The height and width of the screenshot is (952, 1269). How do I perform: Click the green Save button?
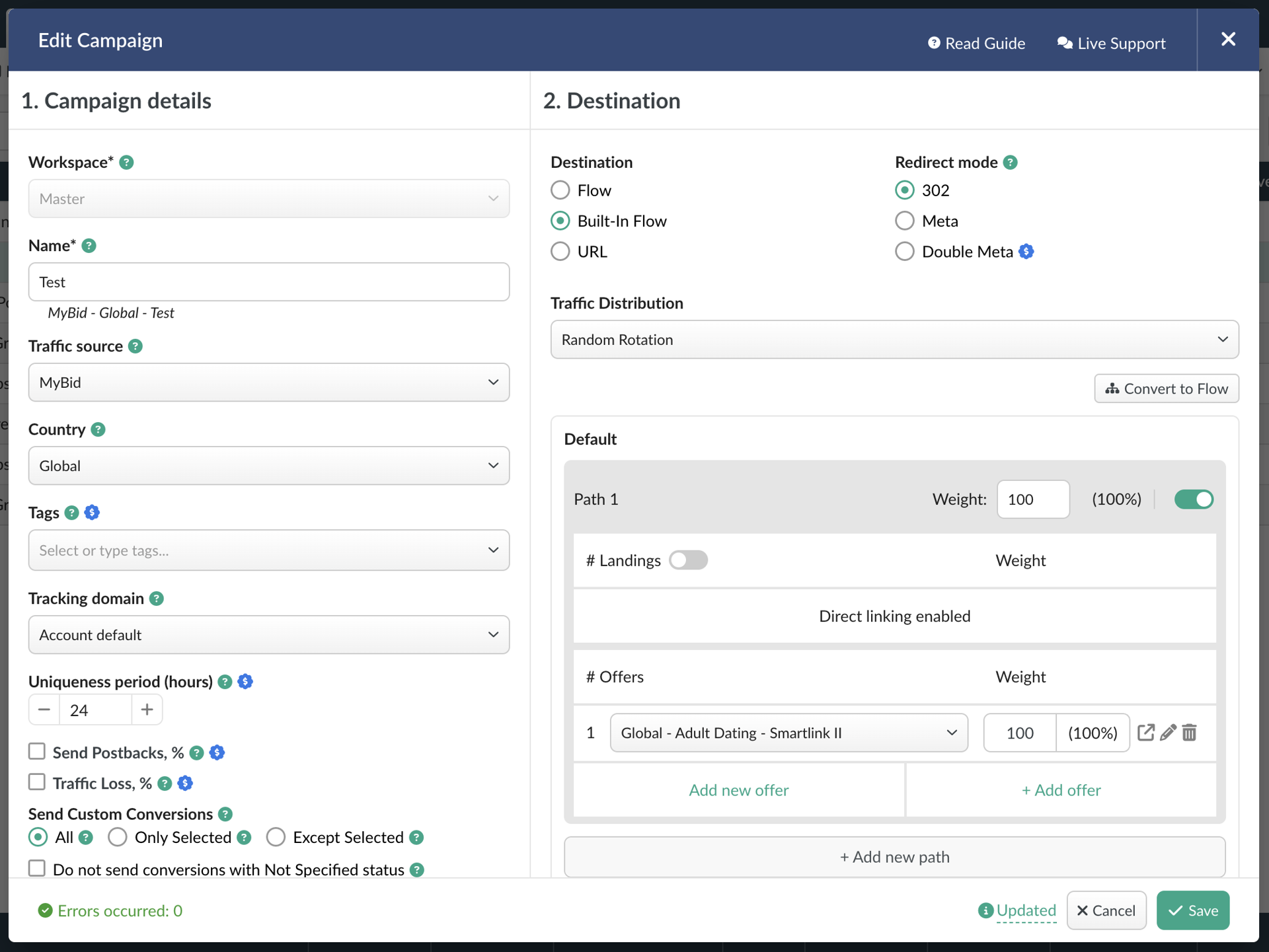(x=1192, y=910)
